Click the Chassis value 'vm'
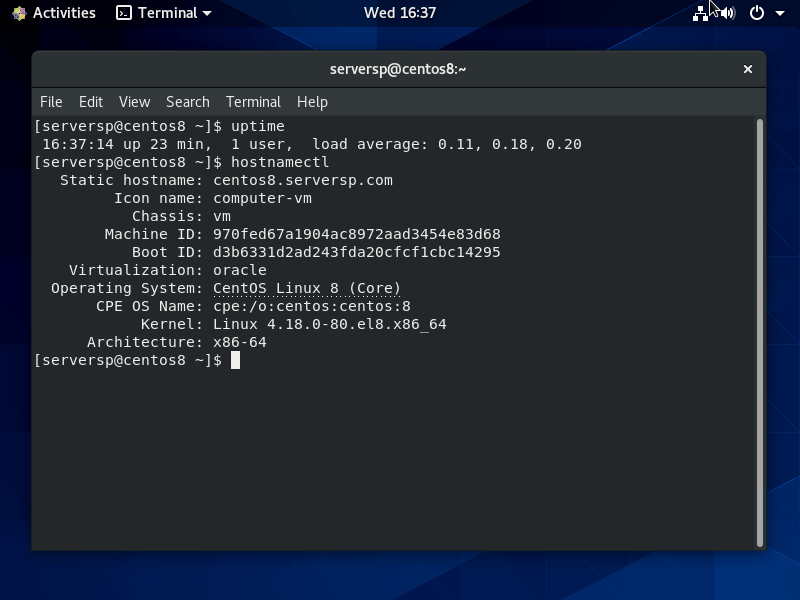 coord(222,216)
